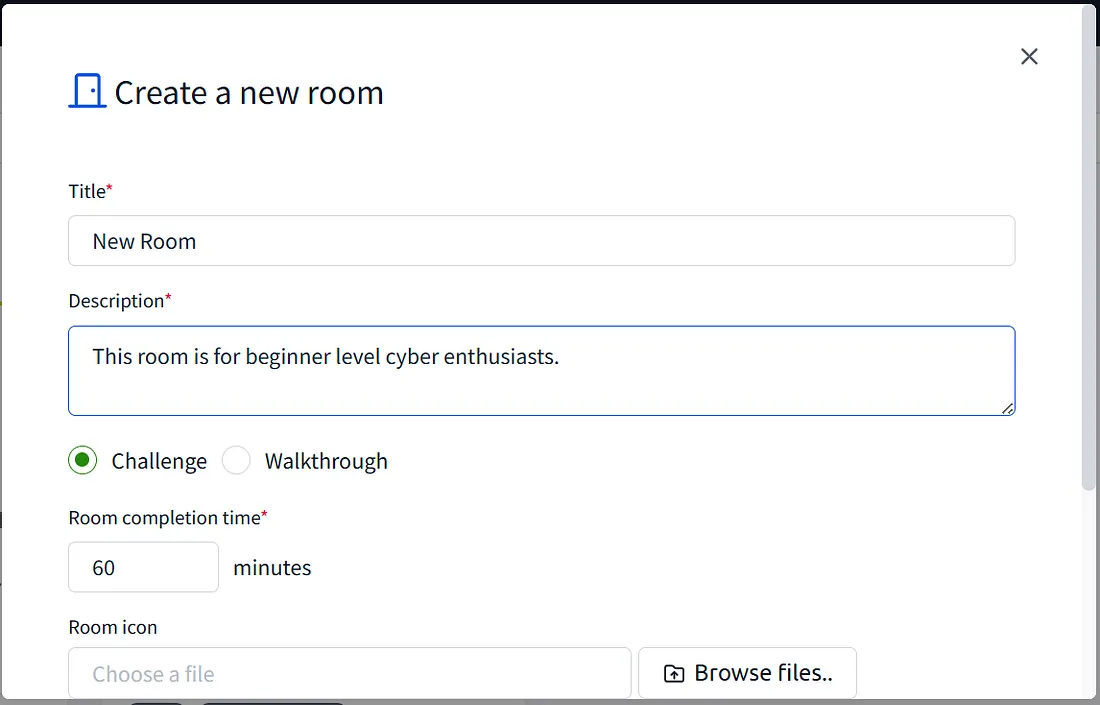Click inside the Title input showing New Room
The height and width of the screenshot is (705, 1100).
[x=540, y=240]
